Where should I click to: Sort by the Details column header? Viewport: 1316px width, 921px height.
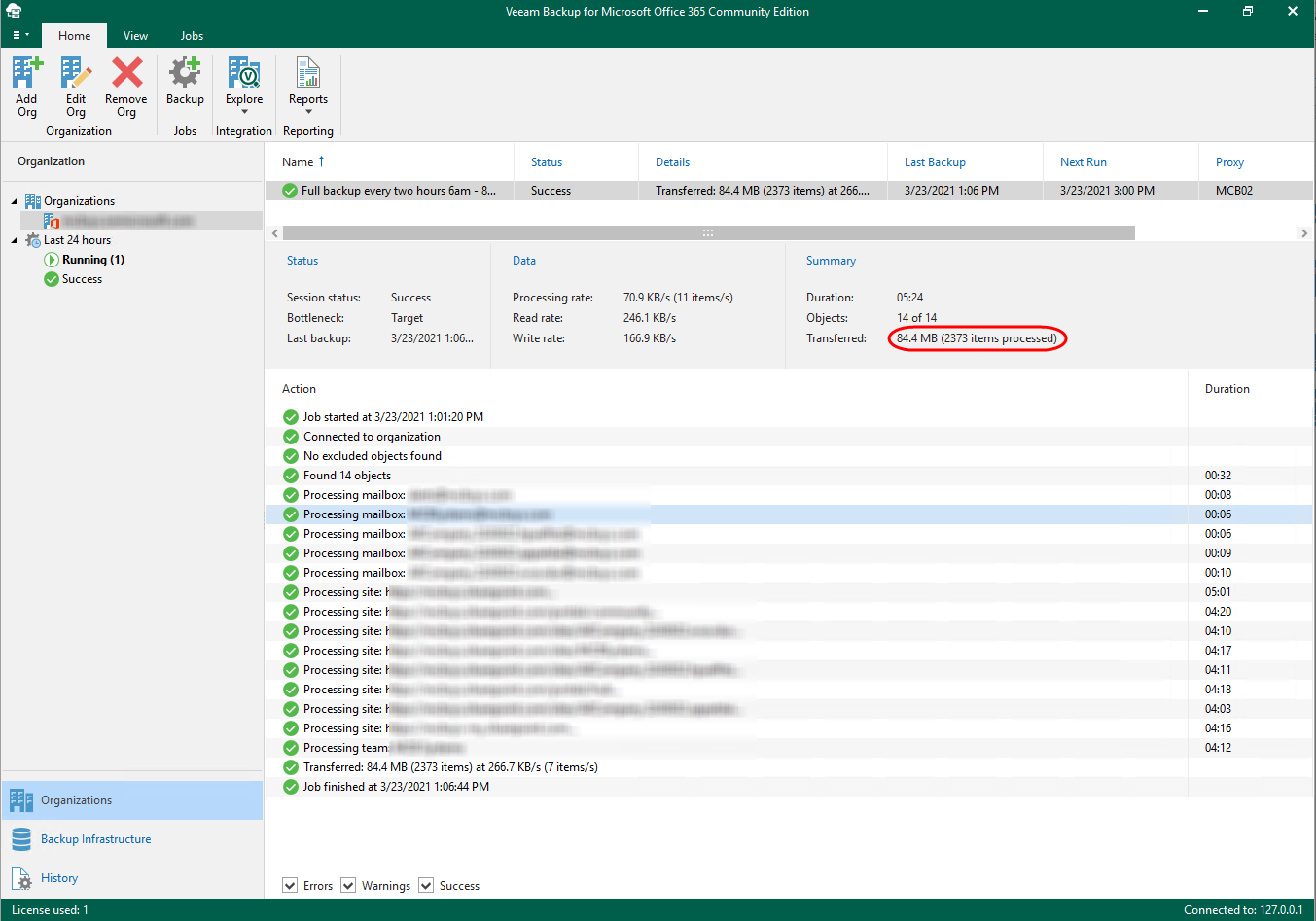coord(763,162)
